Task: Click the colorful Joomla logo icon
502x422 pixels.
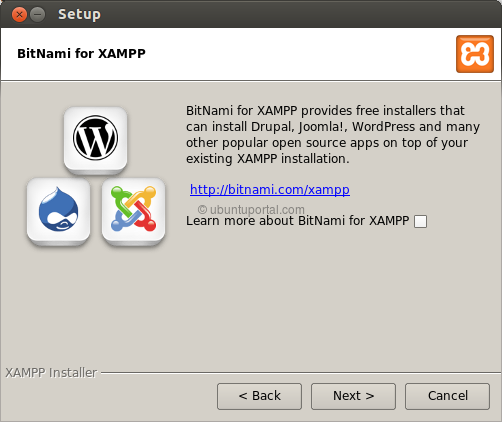Action: pos(133,209)
